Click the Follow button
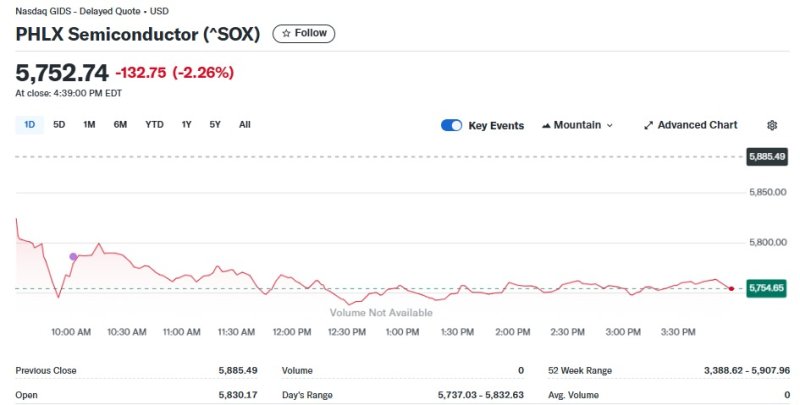Viewport: 800px width, 405px height. point(304,33)
